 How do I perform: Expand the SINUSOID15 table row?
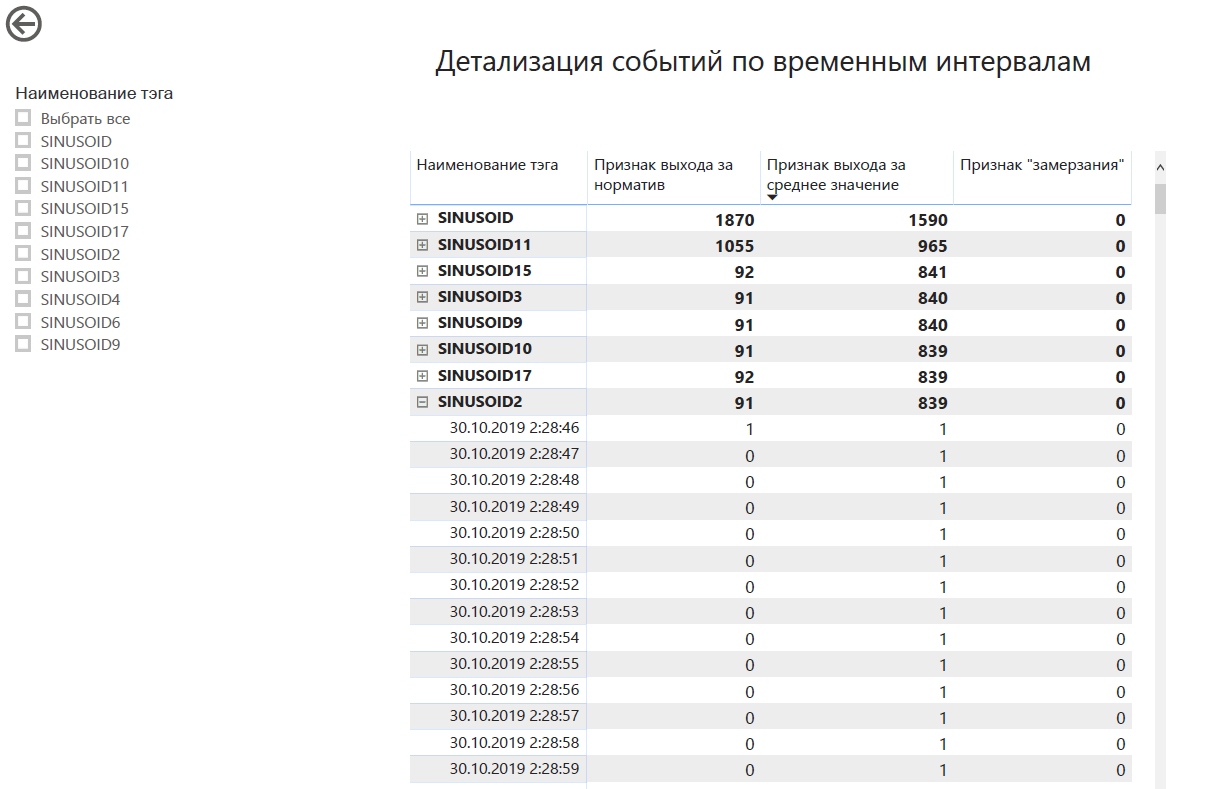(x=422, y=271)
